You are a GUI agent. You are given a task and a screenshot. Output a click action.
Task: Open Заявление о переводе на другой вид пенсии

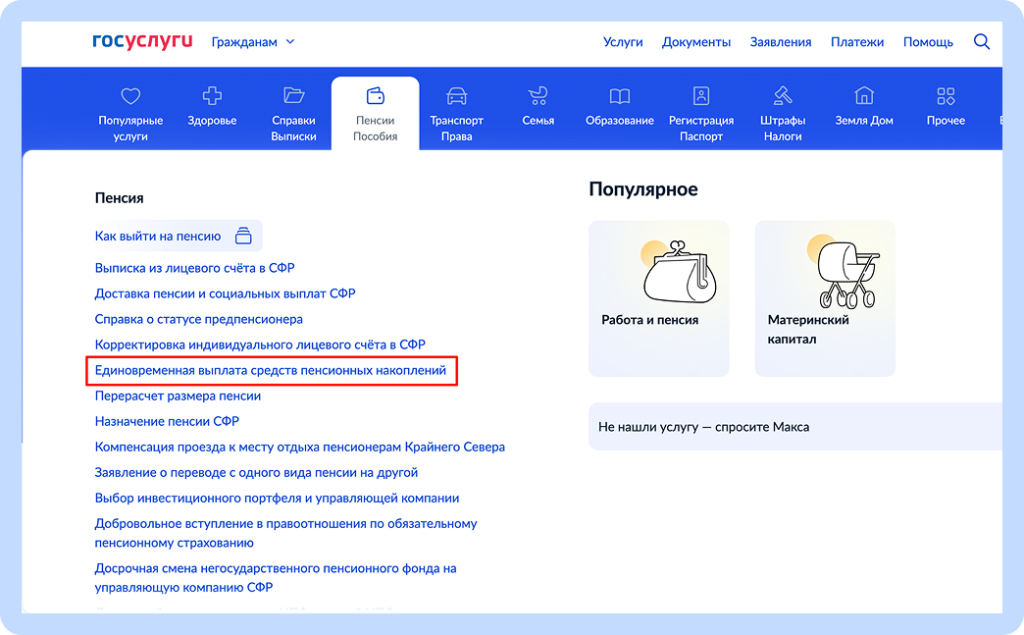coord(256,472)
